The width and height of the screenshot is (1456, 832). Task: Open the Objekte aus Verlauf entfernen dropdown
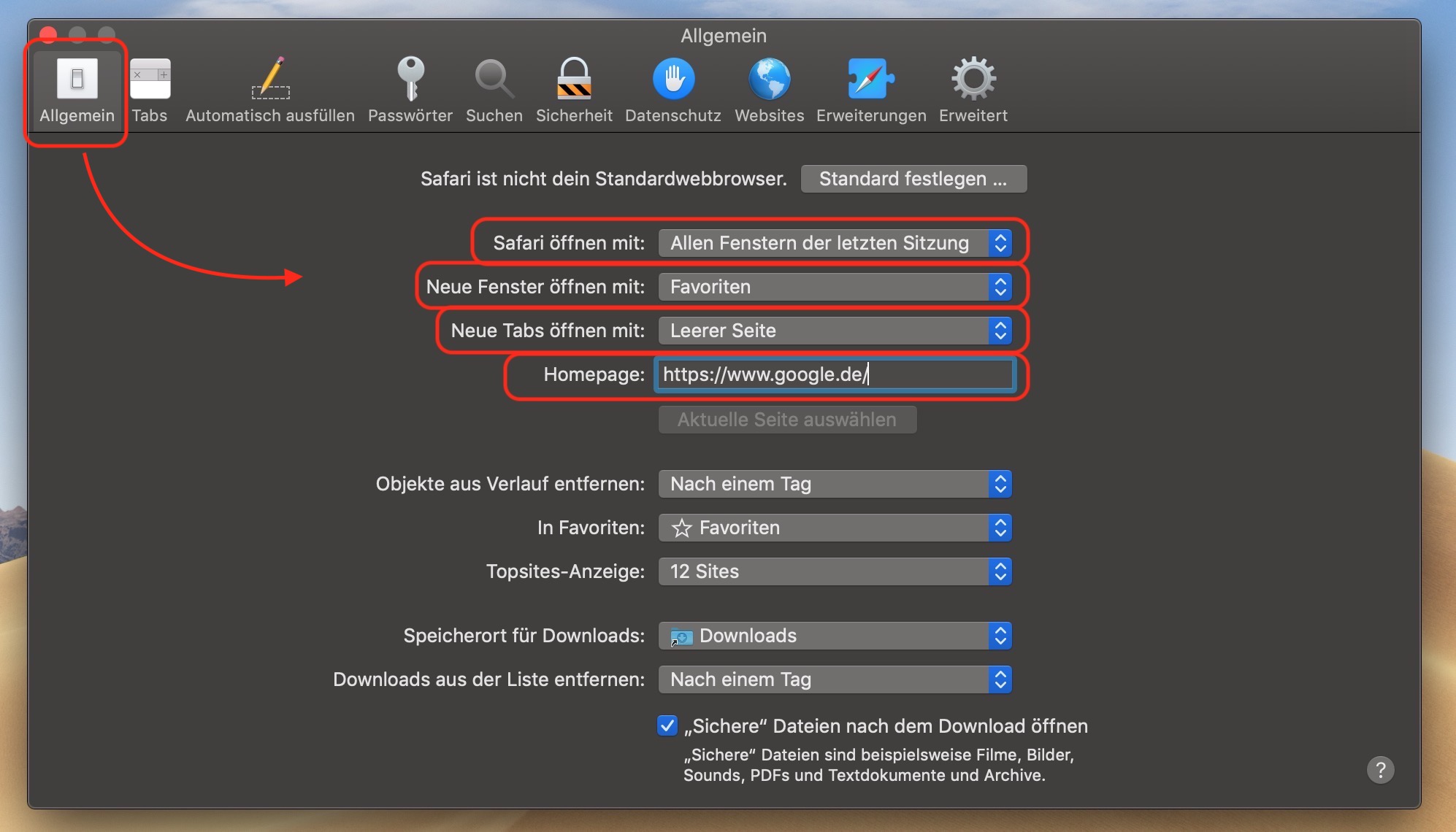(x=835, y=484)
